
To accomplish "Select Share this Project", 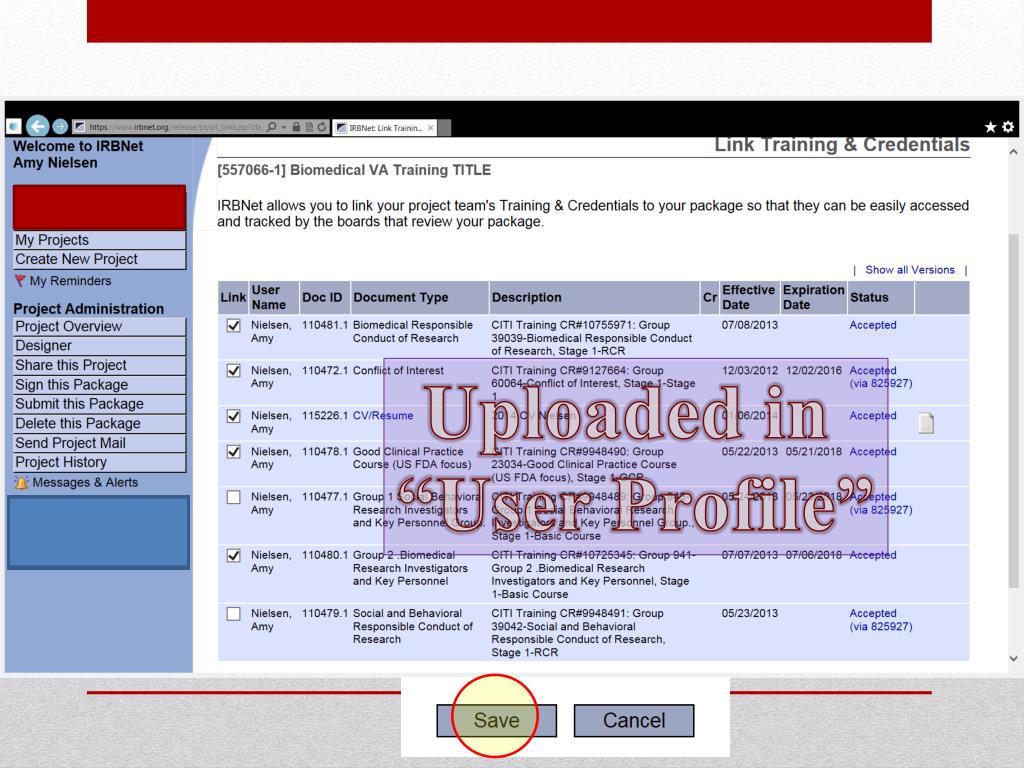I will (x=100, y=365).
